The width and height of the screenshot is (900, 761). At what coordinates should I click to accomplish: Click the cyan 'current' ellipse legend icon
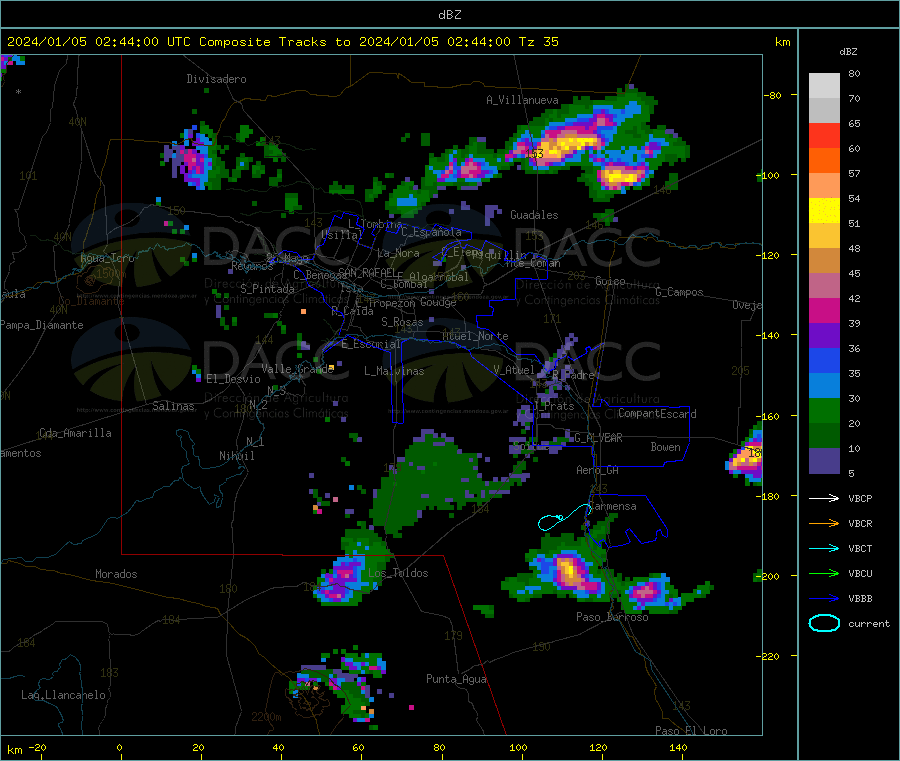[x=824, y=623]
